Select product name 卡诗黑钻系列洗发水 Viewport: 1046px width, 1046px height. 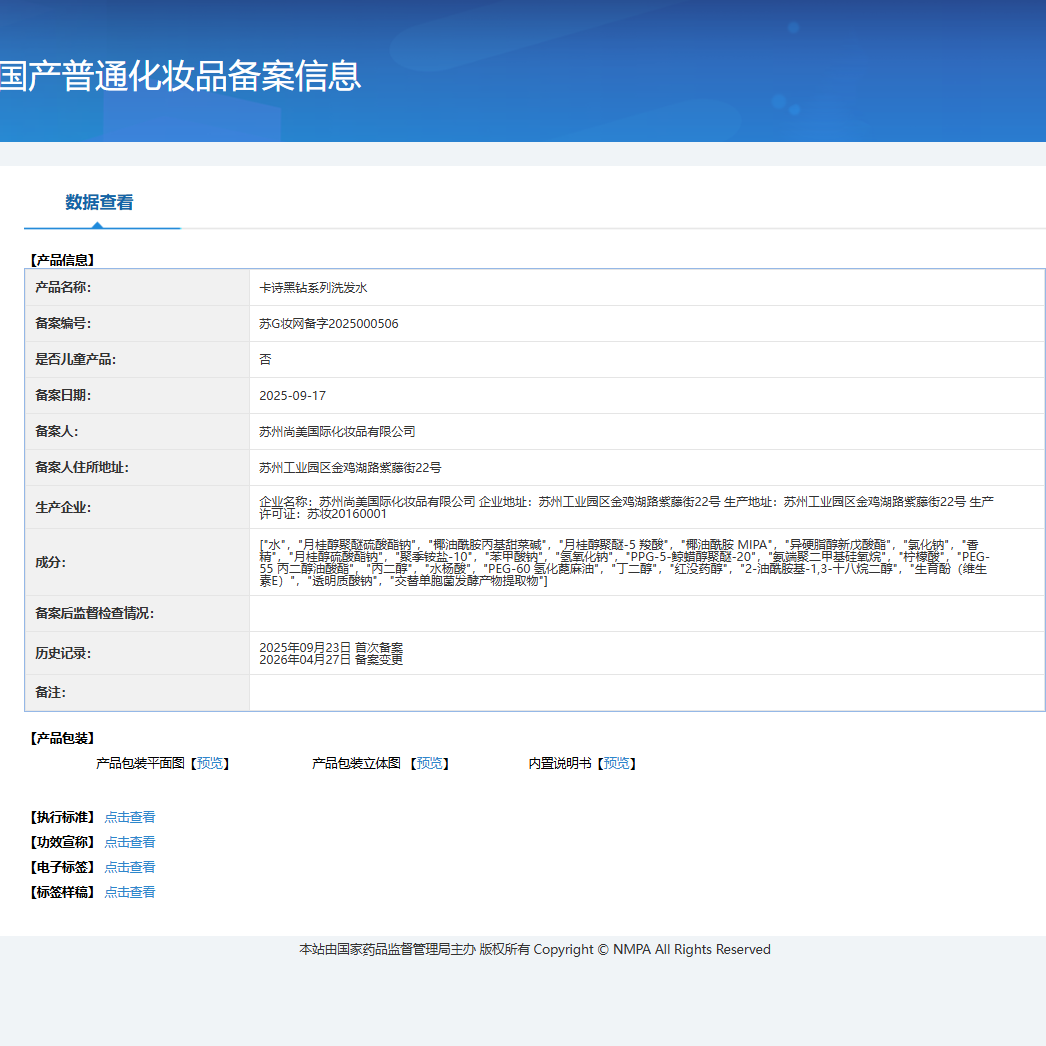coord(314,288)
